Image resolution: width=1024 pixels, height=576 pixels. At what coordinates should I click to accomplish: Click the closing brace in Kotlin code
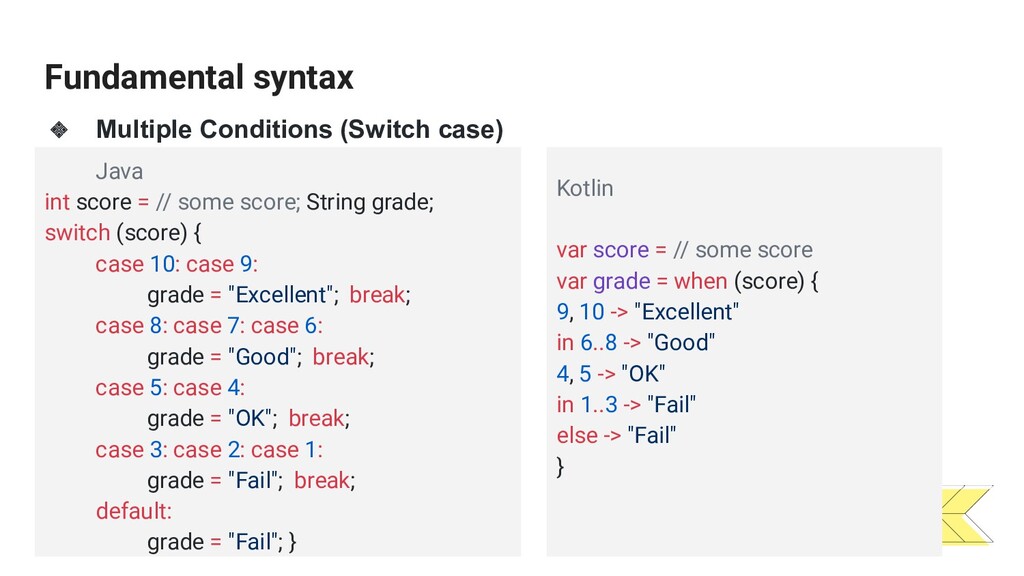(x=560, y=466)
